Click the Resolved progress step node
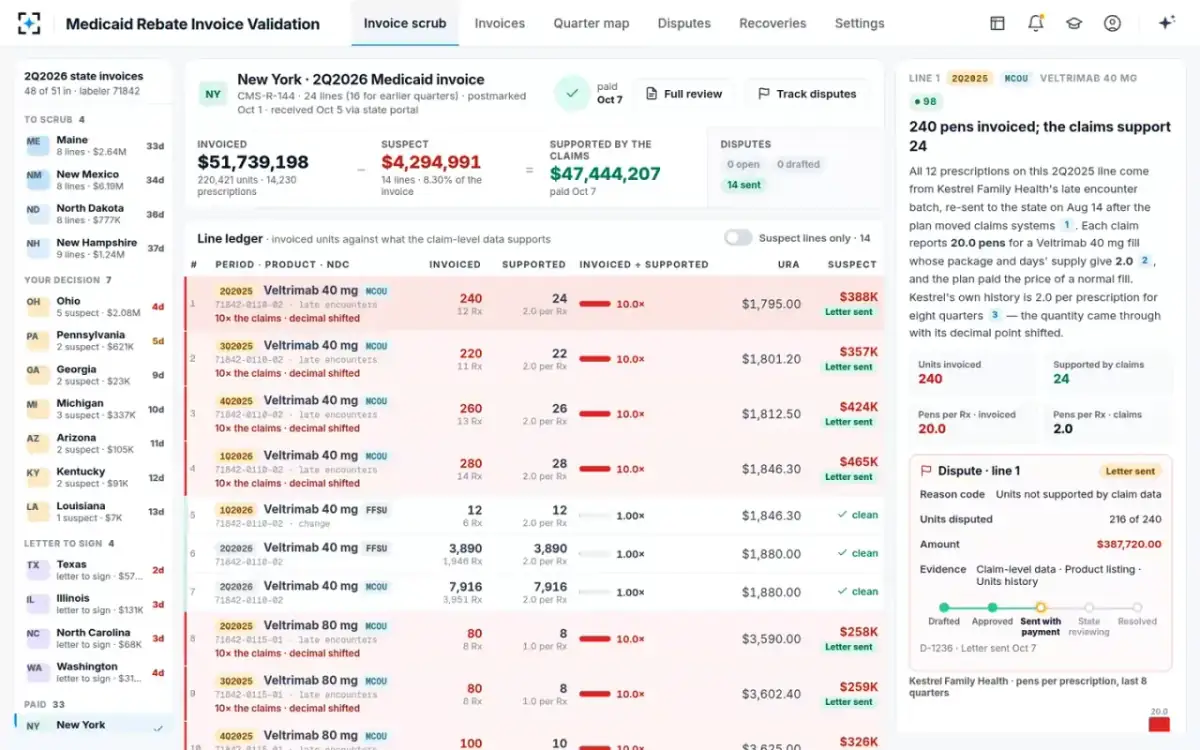Viewport: 1200px width, 750px height. point(1137,607)
